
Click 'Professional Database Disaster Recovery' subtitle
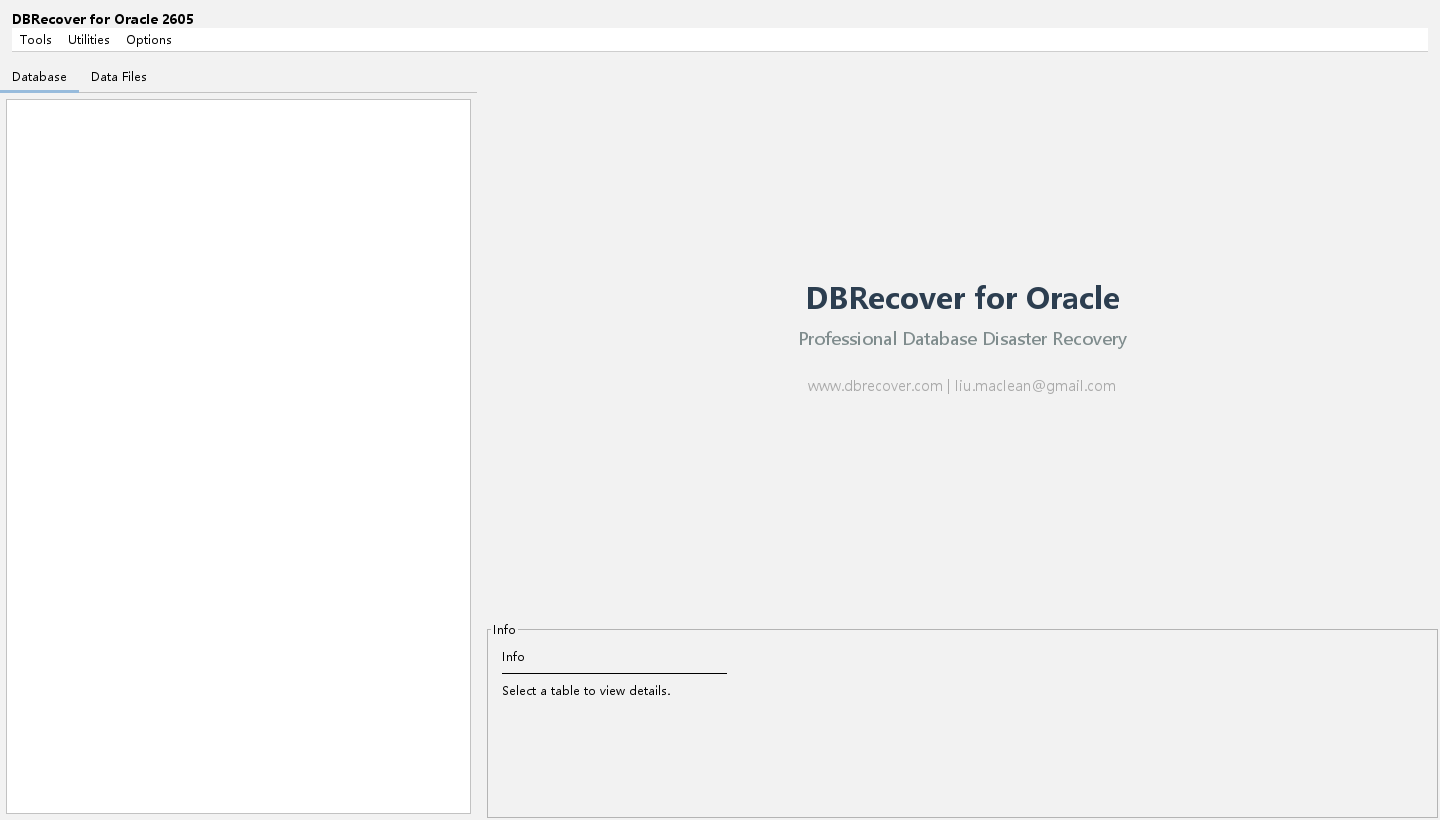(x=962, y=339)
